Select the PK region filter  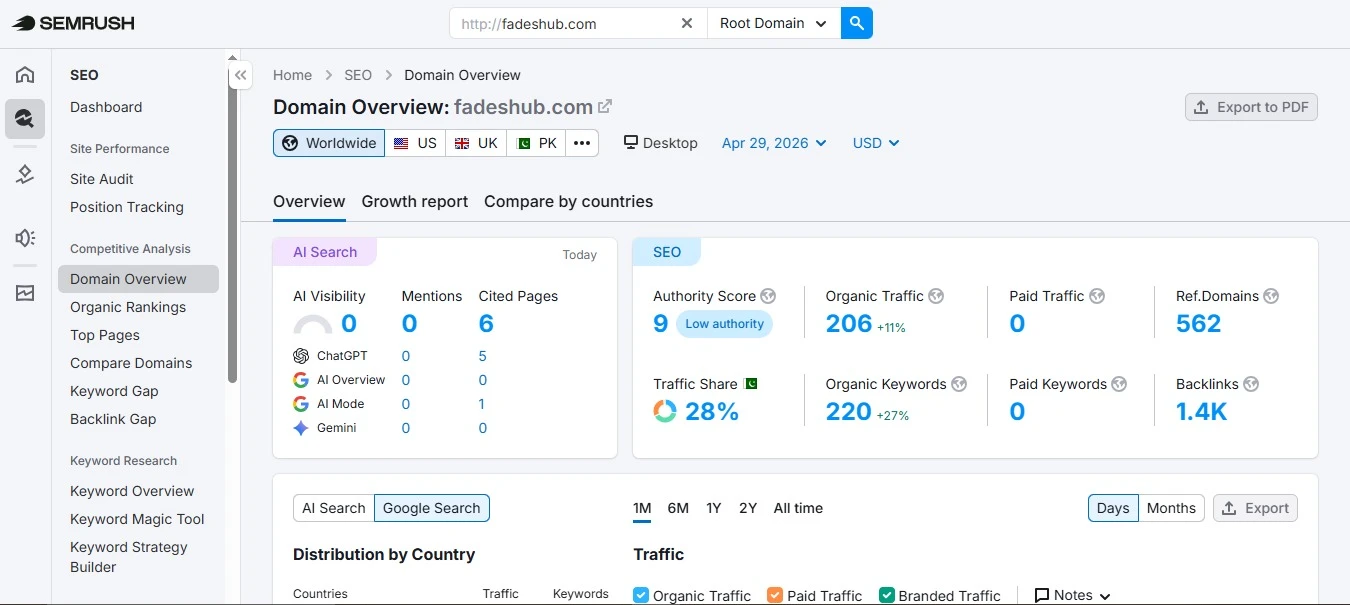point(536,143)
